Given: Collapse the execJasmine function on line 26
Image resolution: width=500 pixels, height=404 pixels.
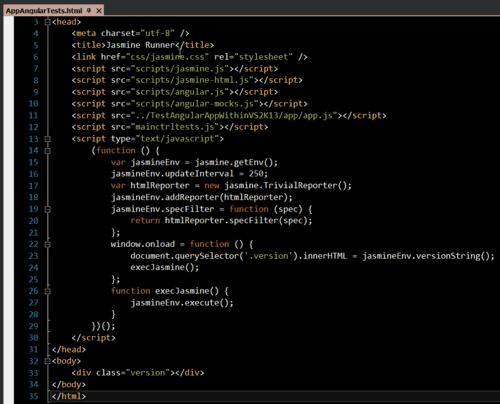Looking at the screenshot, I should [x=48, y=291].
